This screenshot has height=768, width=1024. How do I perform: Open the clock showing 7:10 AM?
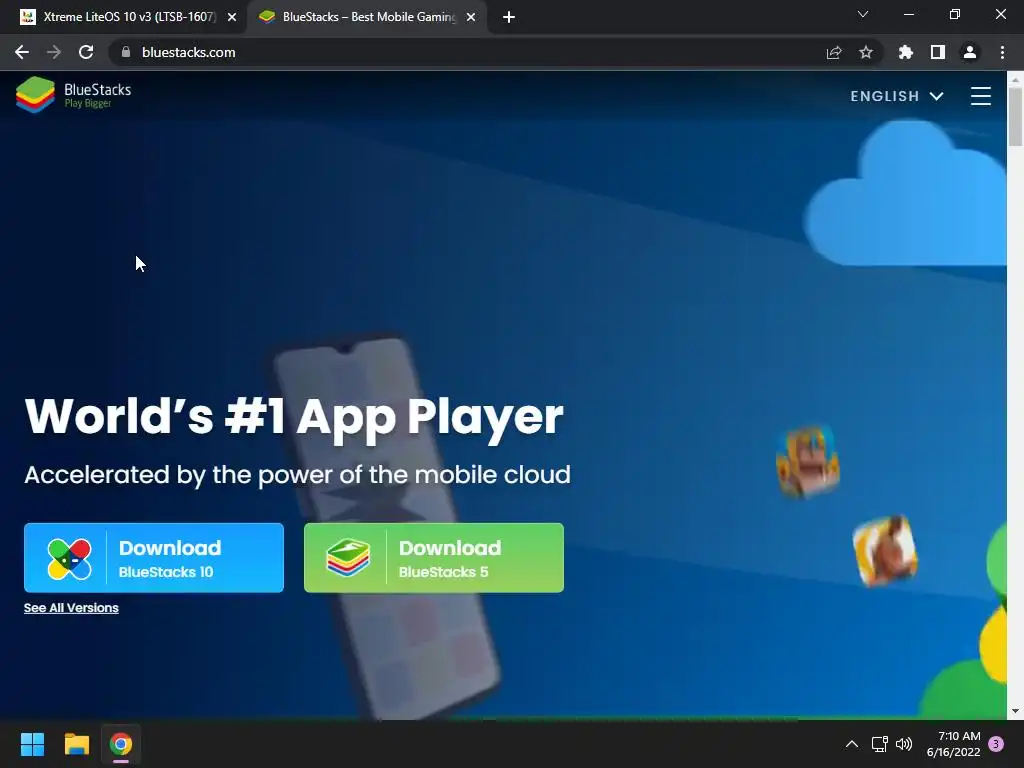953,744
